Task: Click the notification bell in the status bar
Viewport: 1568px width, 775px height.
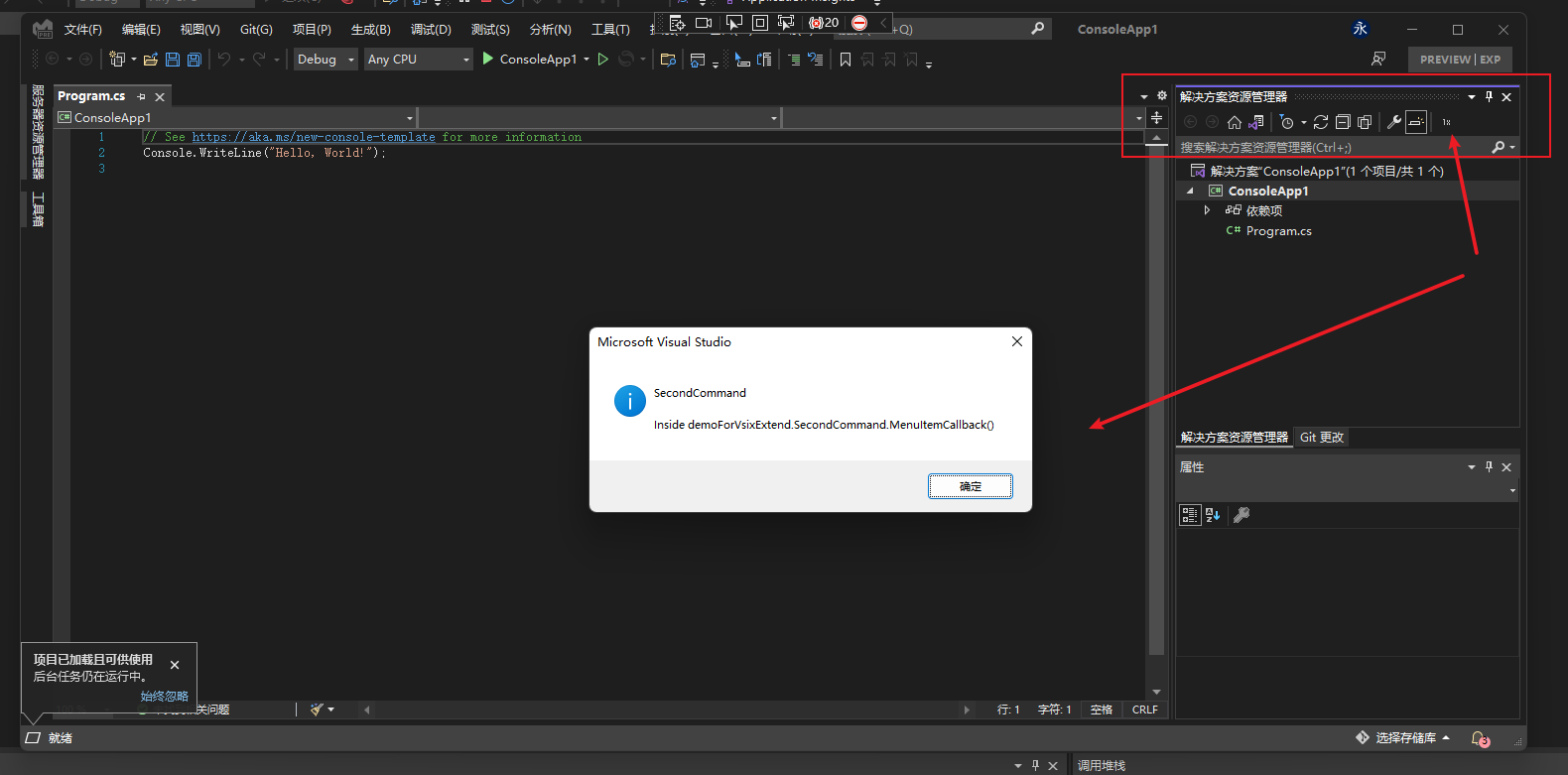Action: pos(1480,739)
